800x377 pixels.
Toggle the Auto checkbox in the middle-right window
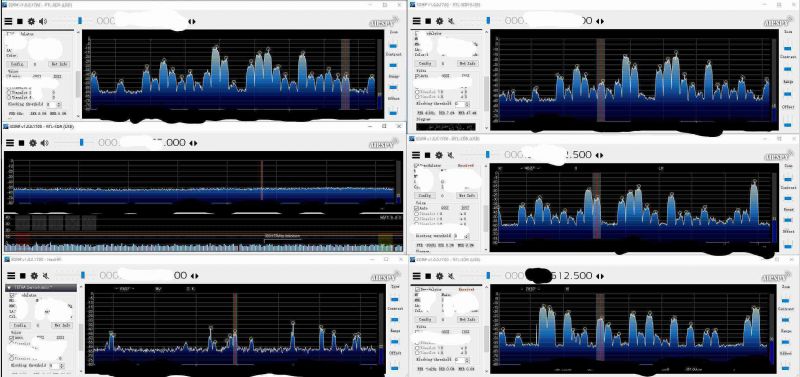[x=417, y=208]
